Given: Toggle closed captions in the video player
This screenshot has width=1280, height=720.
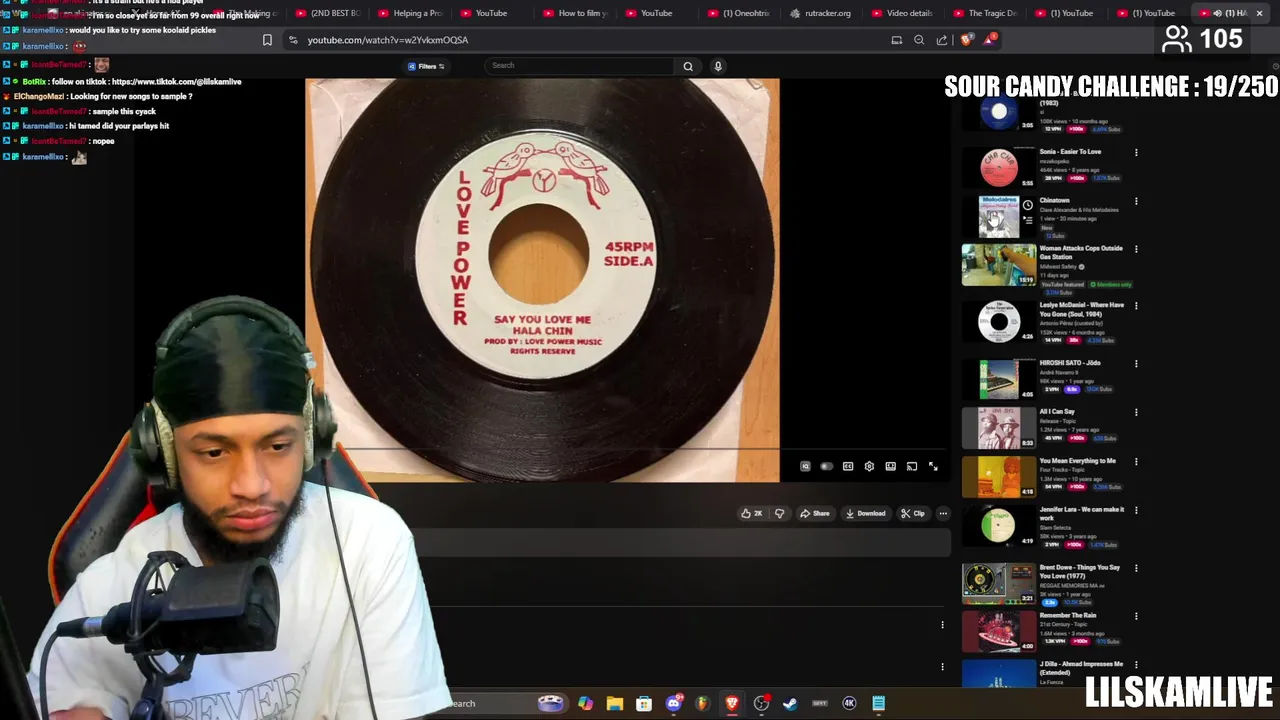Looking at the screenshot, I should click(848, 467).
